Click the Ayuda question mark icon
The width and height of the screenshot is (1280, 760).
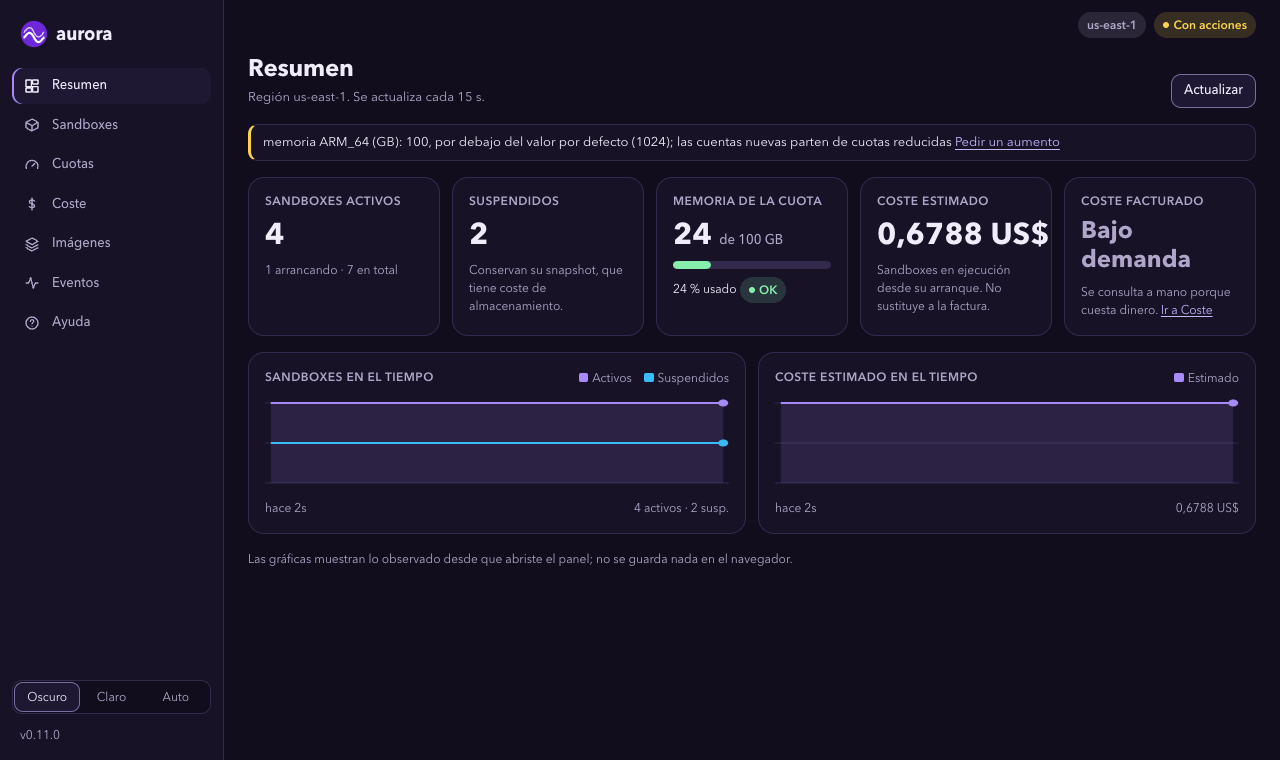[32, 322]
